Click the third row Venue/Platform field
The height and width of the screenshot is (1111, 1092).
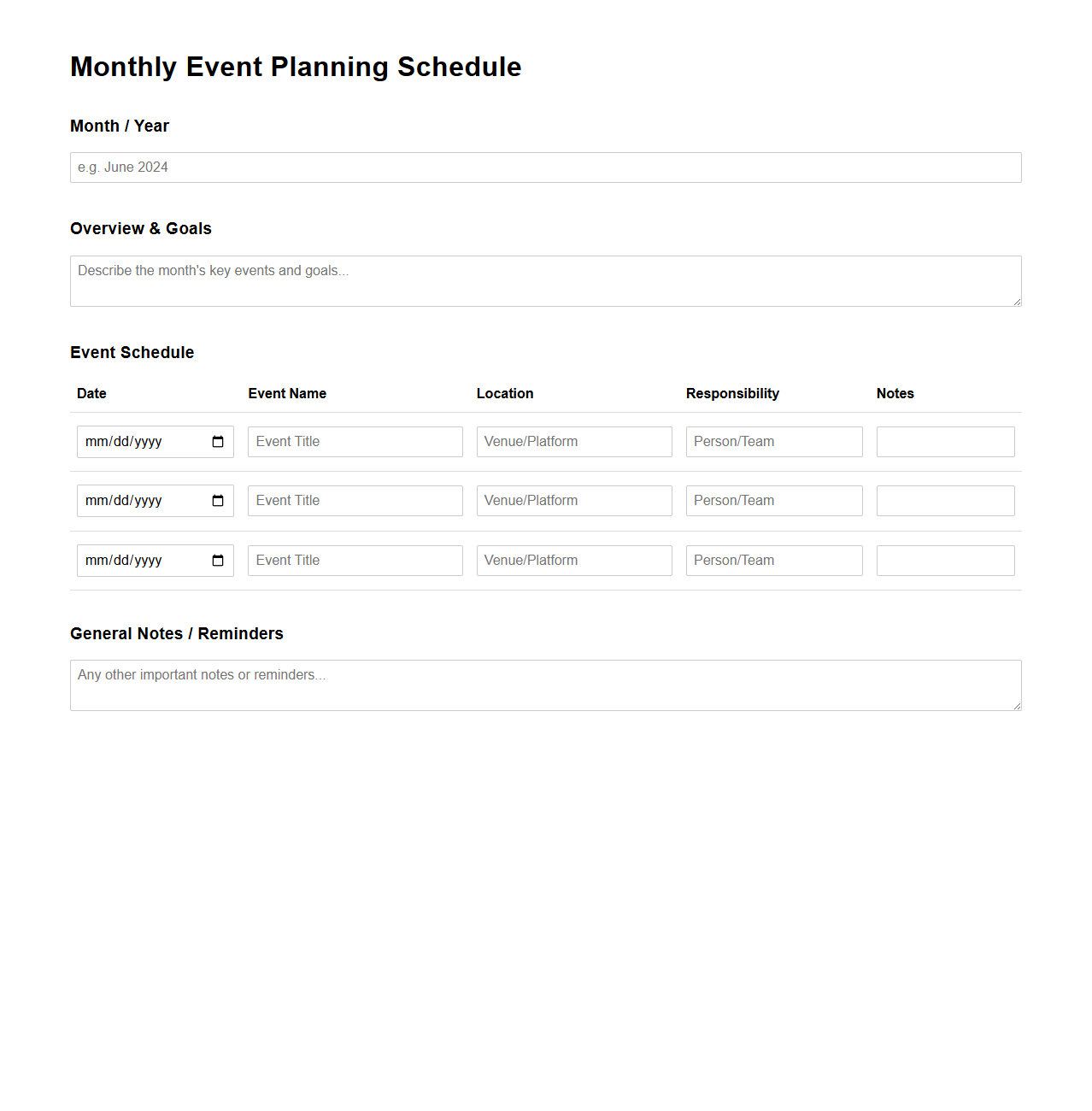coord(573,560)
